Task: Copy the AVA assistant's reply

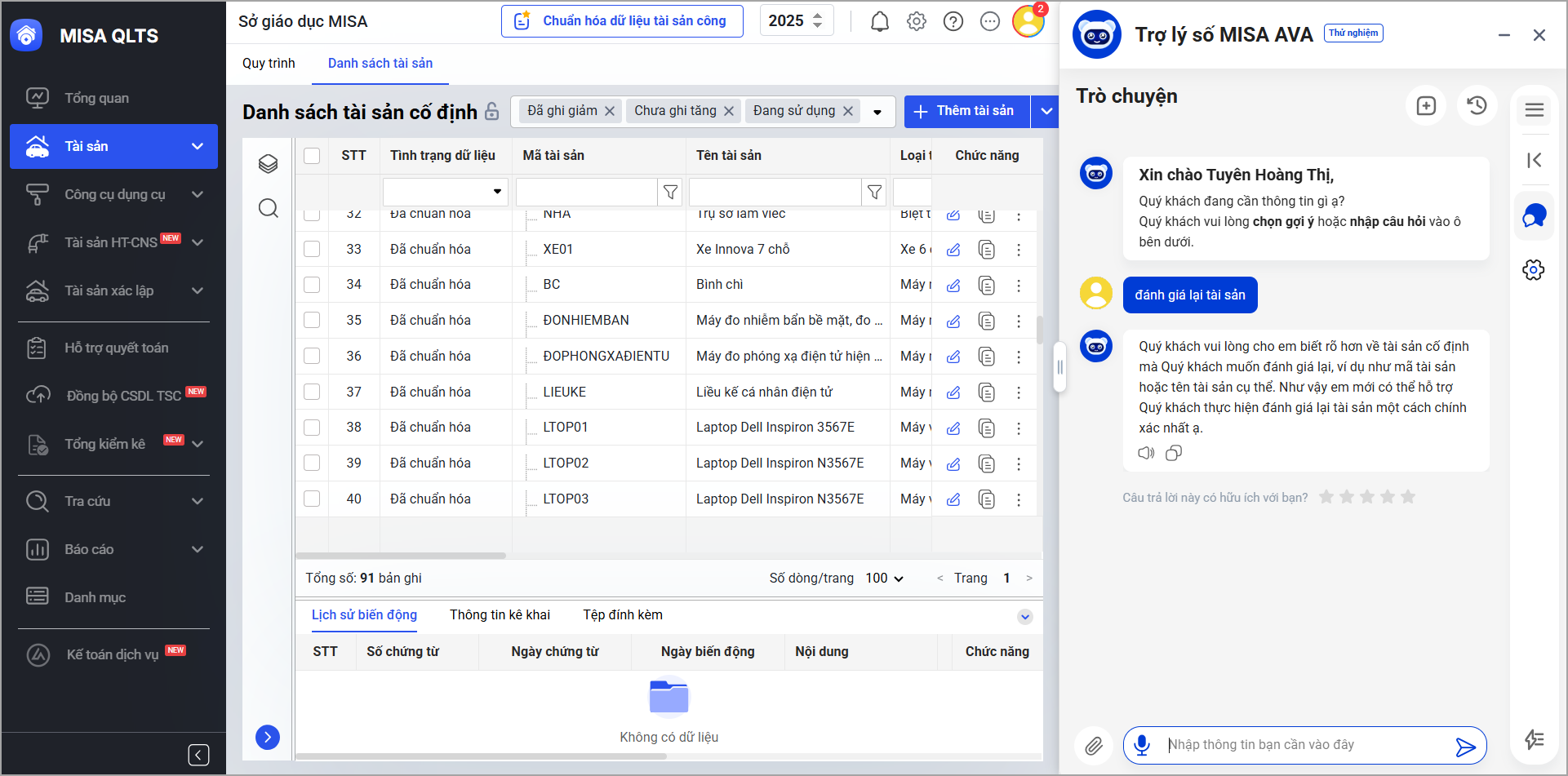Action: pyautogui.click(x=1174, y=453)
